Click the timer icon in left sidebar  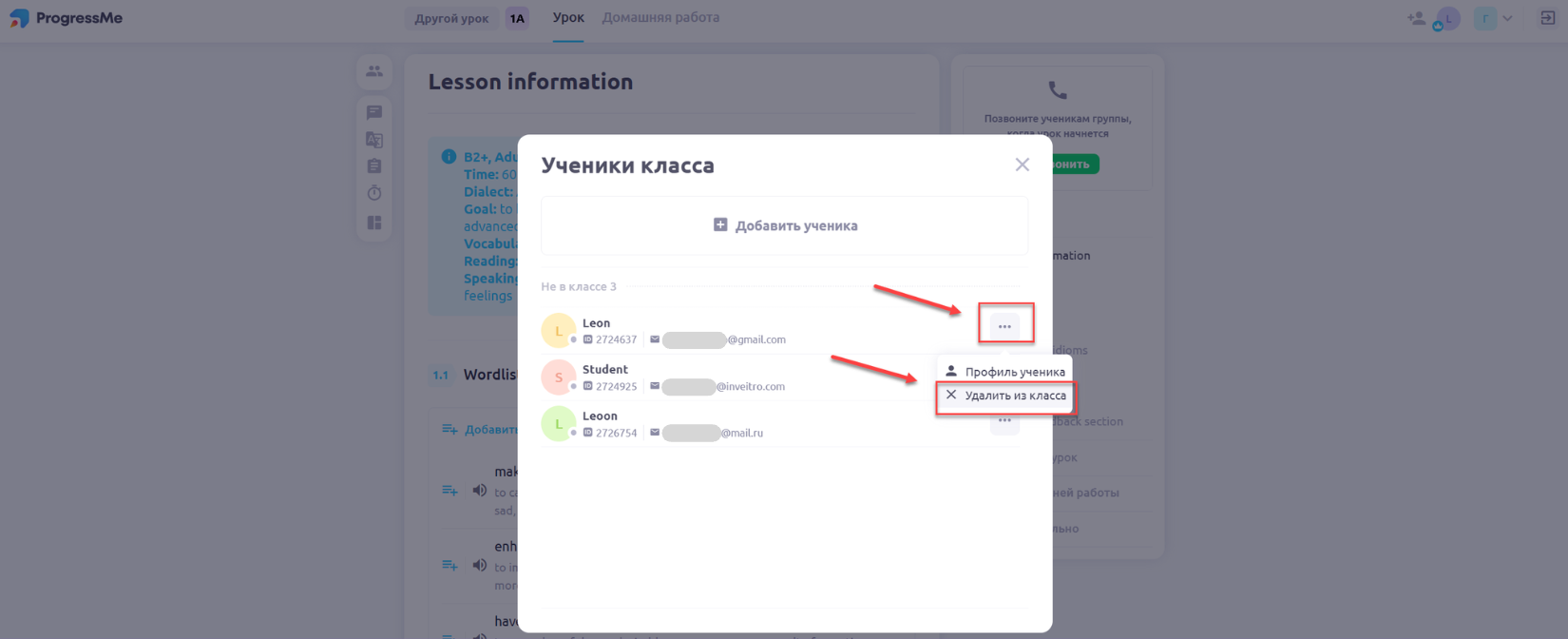[x=374, y=194]
